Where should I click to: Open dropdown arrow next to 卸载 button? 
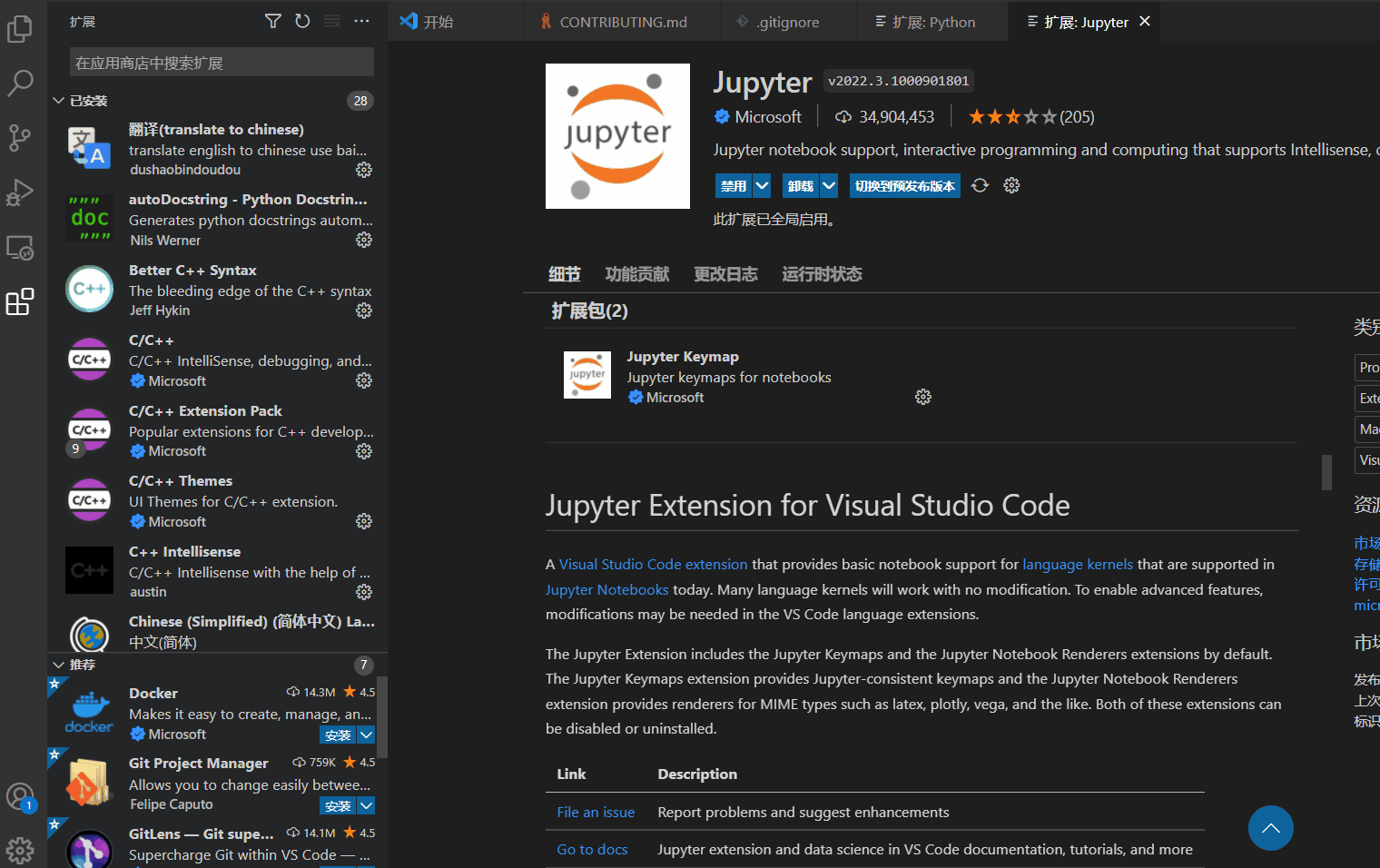[x=829, y=186]
